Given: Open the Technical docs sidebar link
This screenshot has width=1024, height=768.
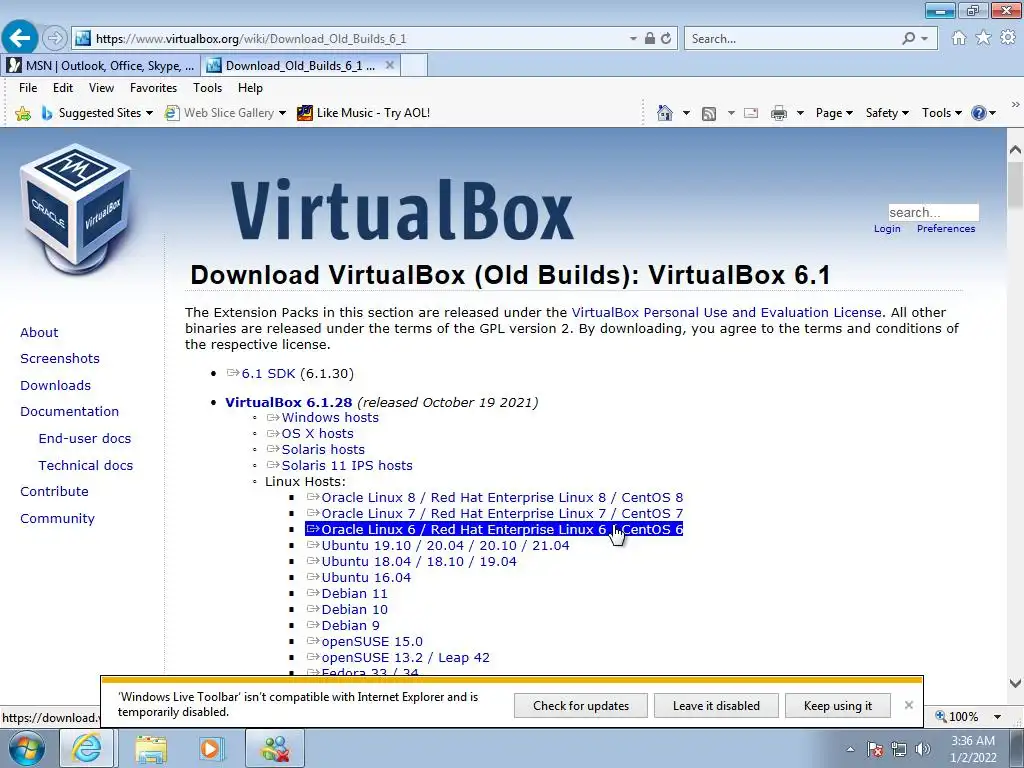Looking at the screenshot, I should tap(86, 465).
